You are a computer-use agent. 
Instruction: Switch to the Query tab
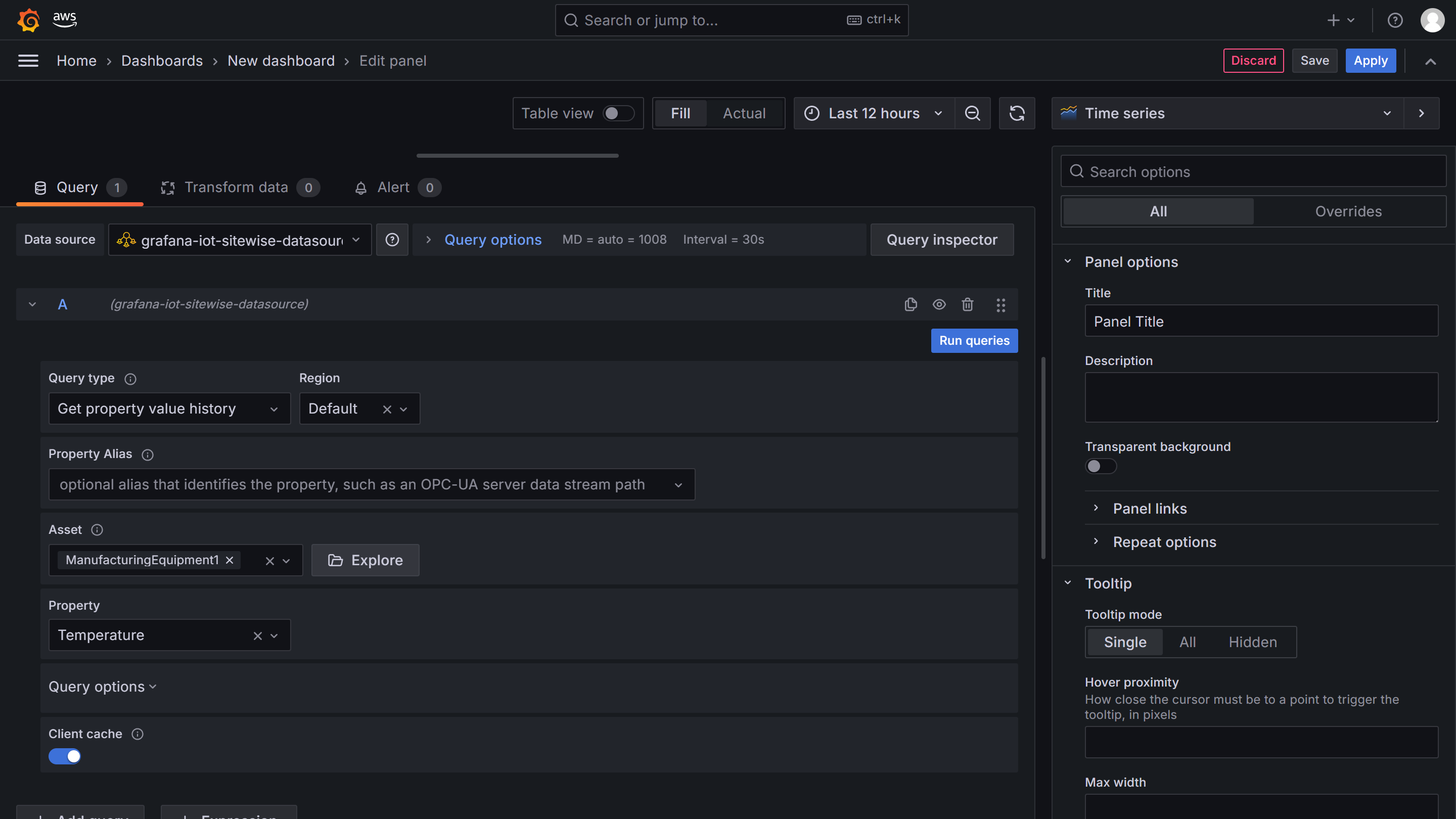pos(80,188)
